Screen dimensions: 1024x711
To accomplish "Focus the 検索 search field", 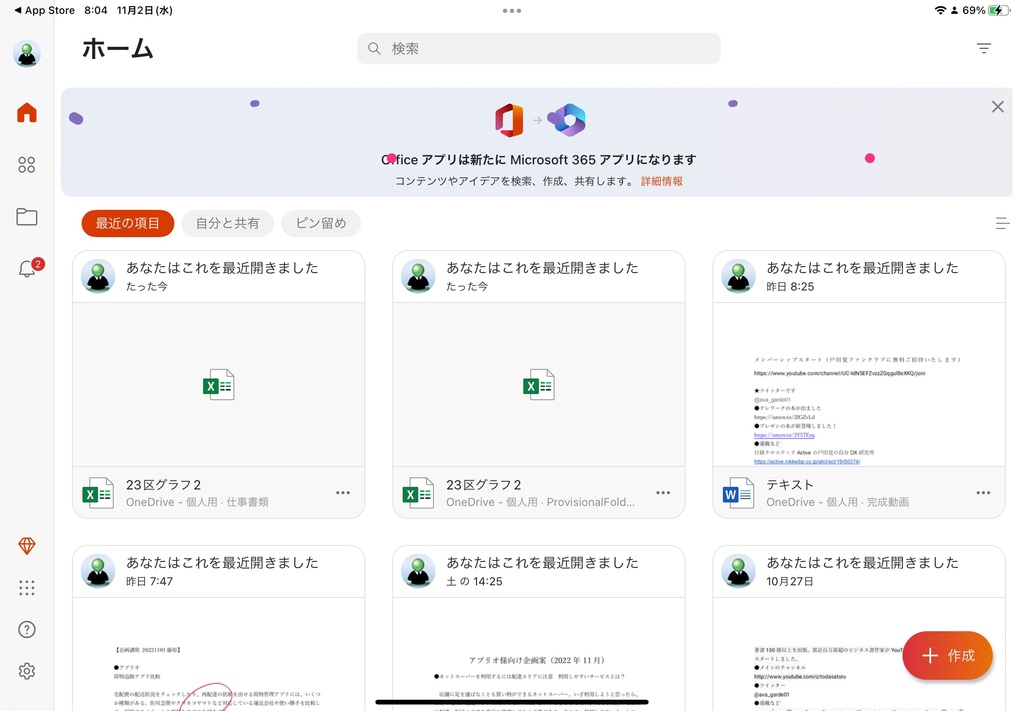I will tap(539, 48).
